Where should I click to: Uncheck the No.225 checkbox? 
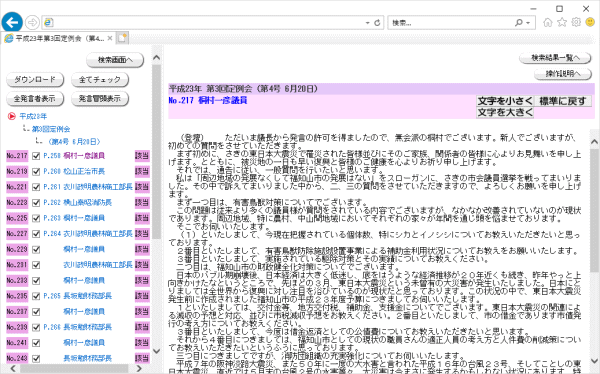tap(36, 218)
